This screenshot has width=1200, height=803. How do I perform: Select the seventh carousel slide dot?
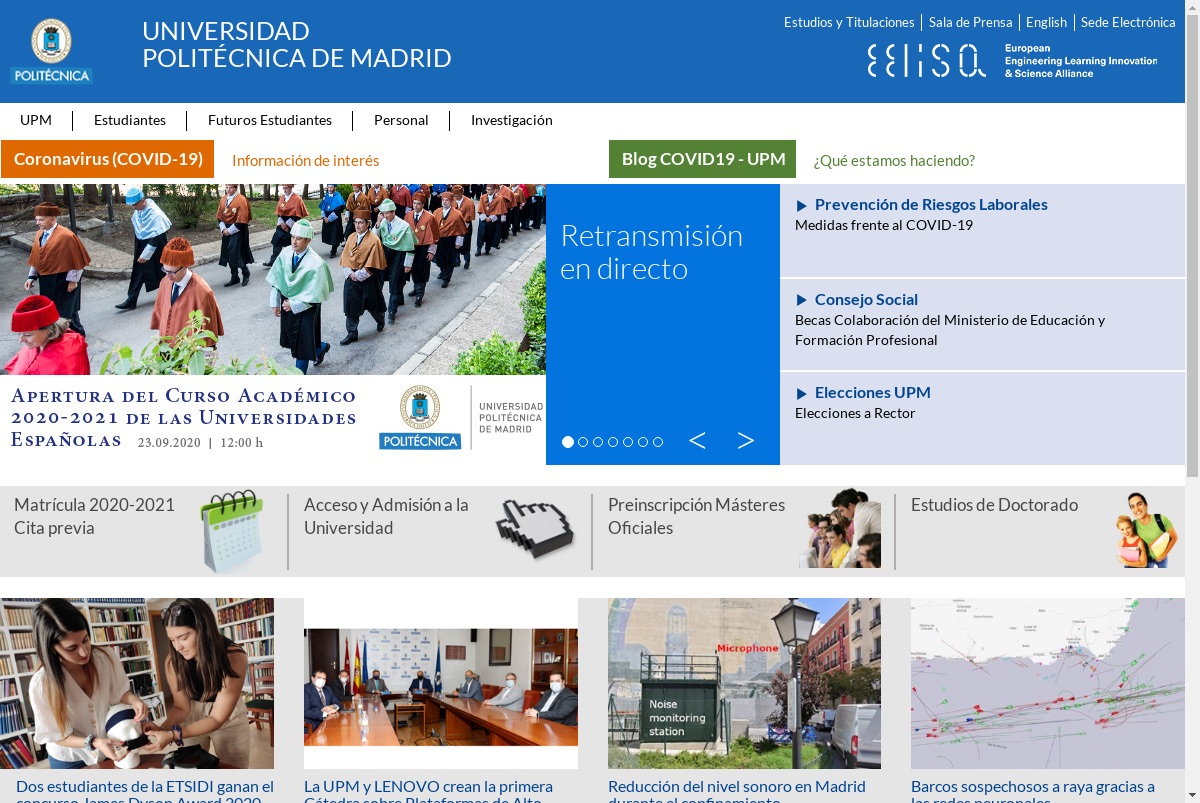coord(658,442)
